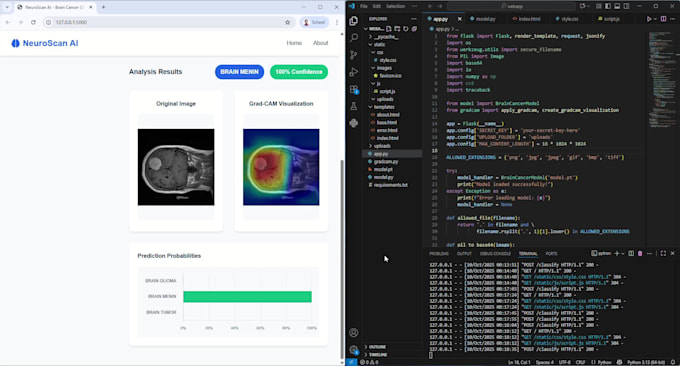Toggle the bottom panel layout
The image size is (680, 366).
(x=617, y=6)
